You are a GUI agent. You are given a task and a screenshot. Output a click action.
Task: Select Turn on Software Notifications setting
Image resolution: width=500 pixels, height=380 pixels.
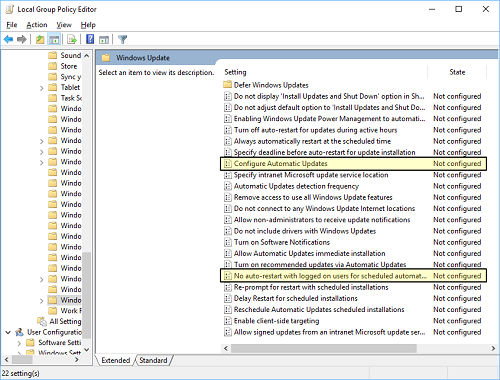point(353,242)
